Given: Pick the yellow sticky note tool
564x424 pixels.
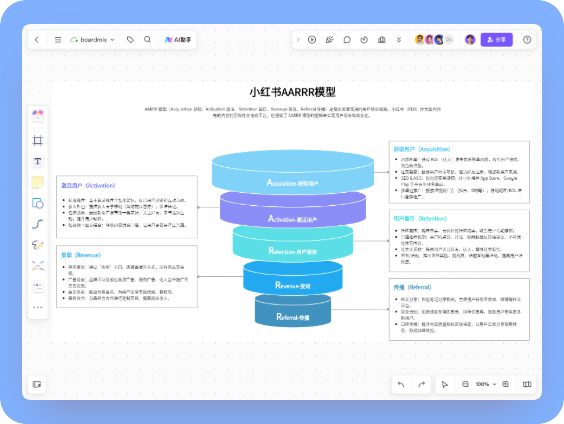Looking at the screenshot, I should [37, 182].
